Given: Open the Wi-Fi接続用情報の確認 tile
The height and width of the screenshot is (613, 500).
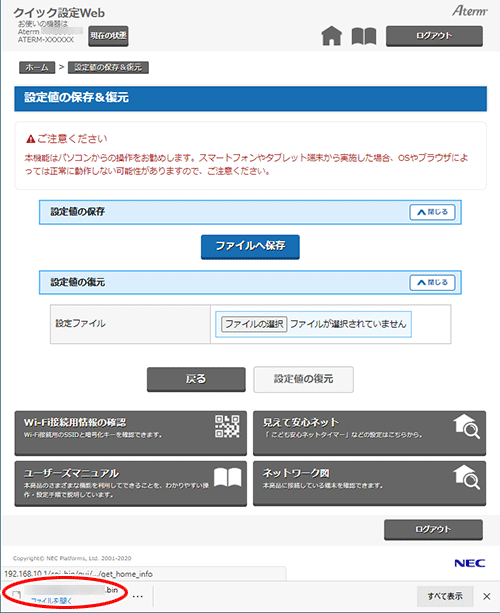Looking at the screenshot, I should pyautogui.click(x=131, y=433).
